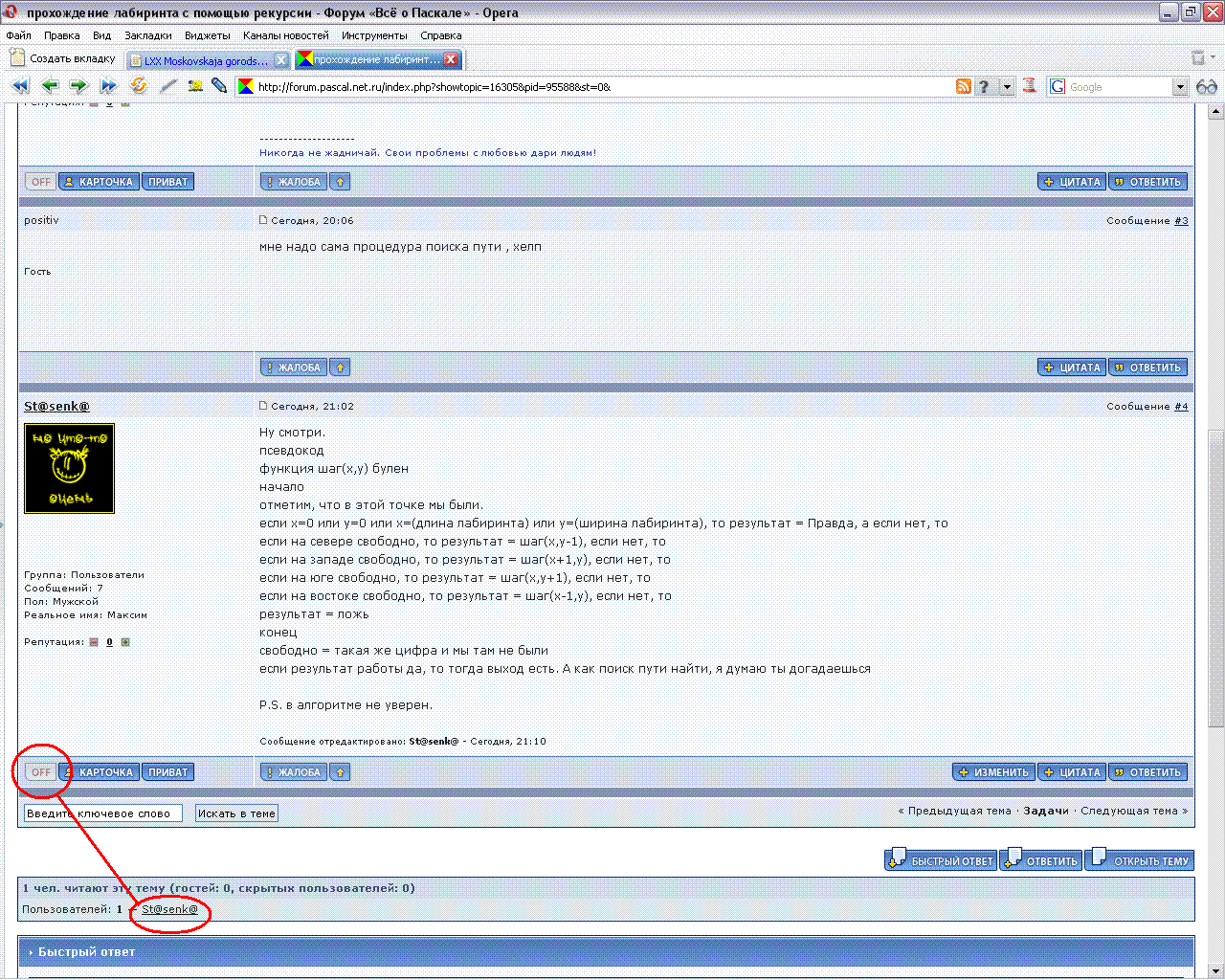Click the up arrow in post #4 footer

340,772
